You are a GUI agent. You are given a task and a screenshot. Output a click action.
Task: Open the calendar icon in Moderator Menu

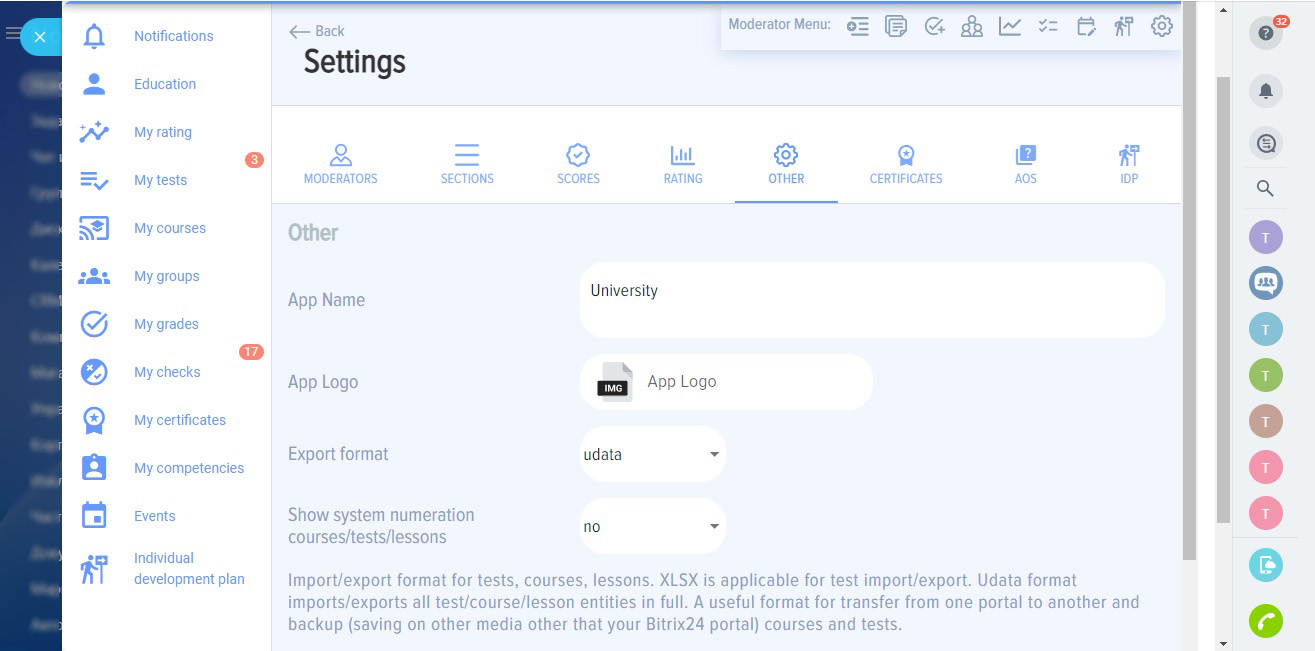click(1086, 27)
